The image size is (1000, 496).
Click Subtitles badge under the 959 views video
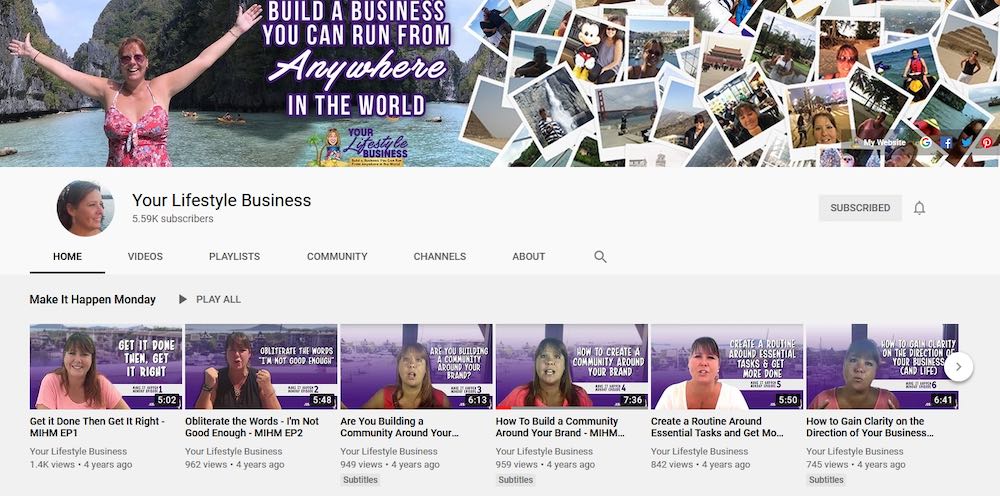515,480
